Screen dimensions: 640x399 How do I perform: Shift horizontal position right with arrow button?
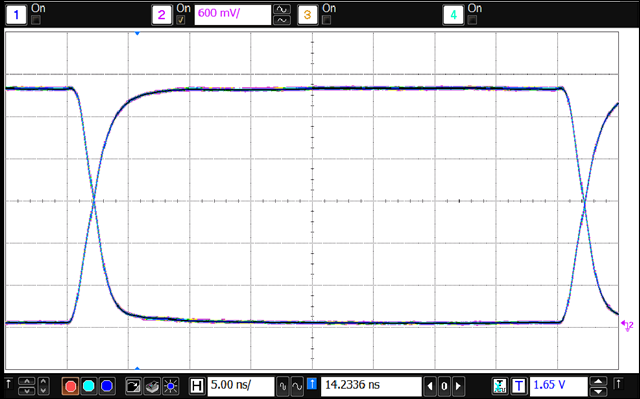(x=458, y=386)
